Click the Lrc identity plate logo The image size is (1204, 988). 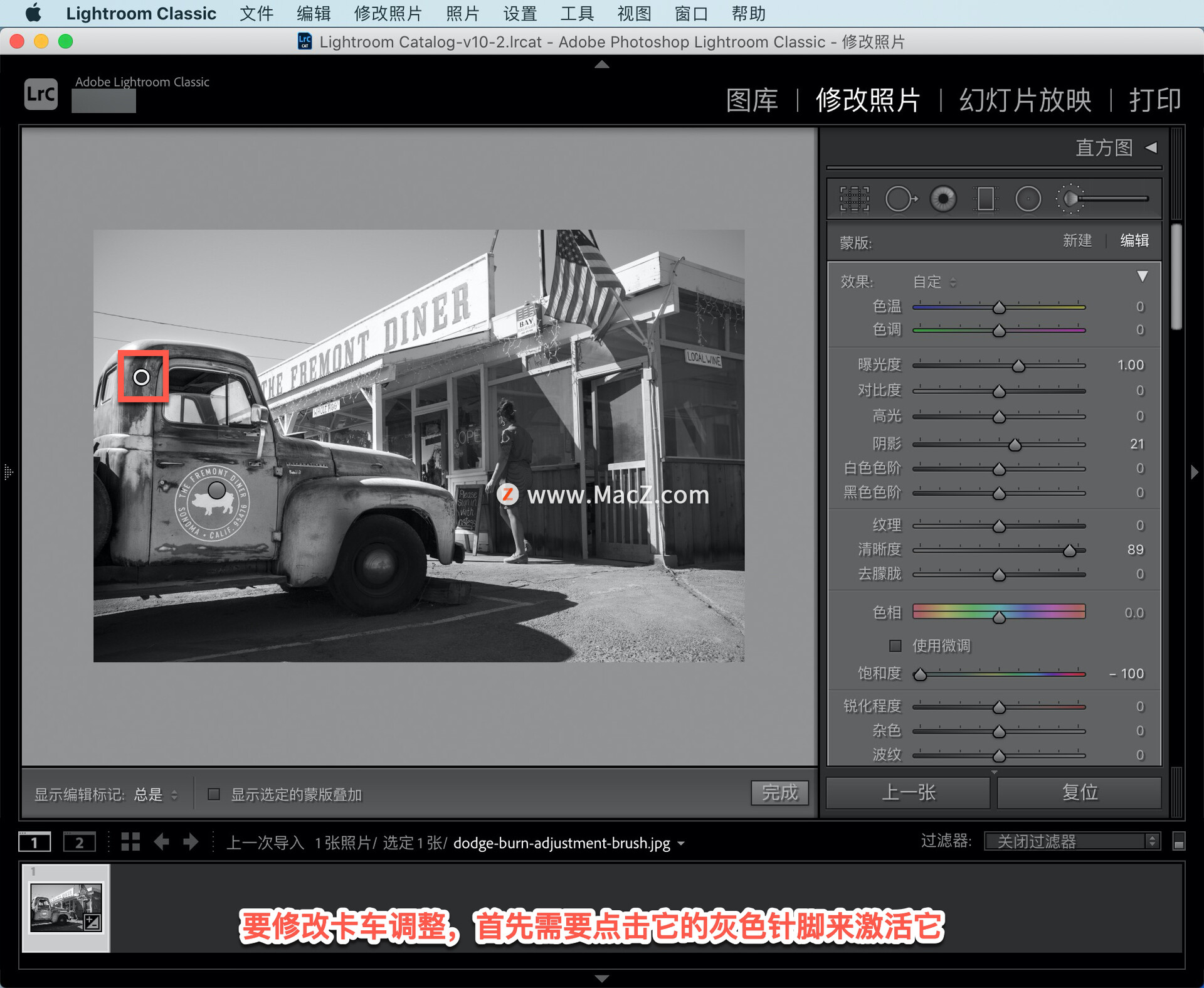point(41,94)
